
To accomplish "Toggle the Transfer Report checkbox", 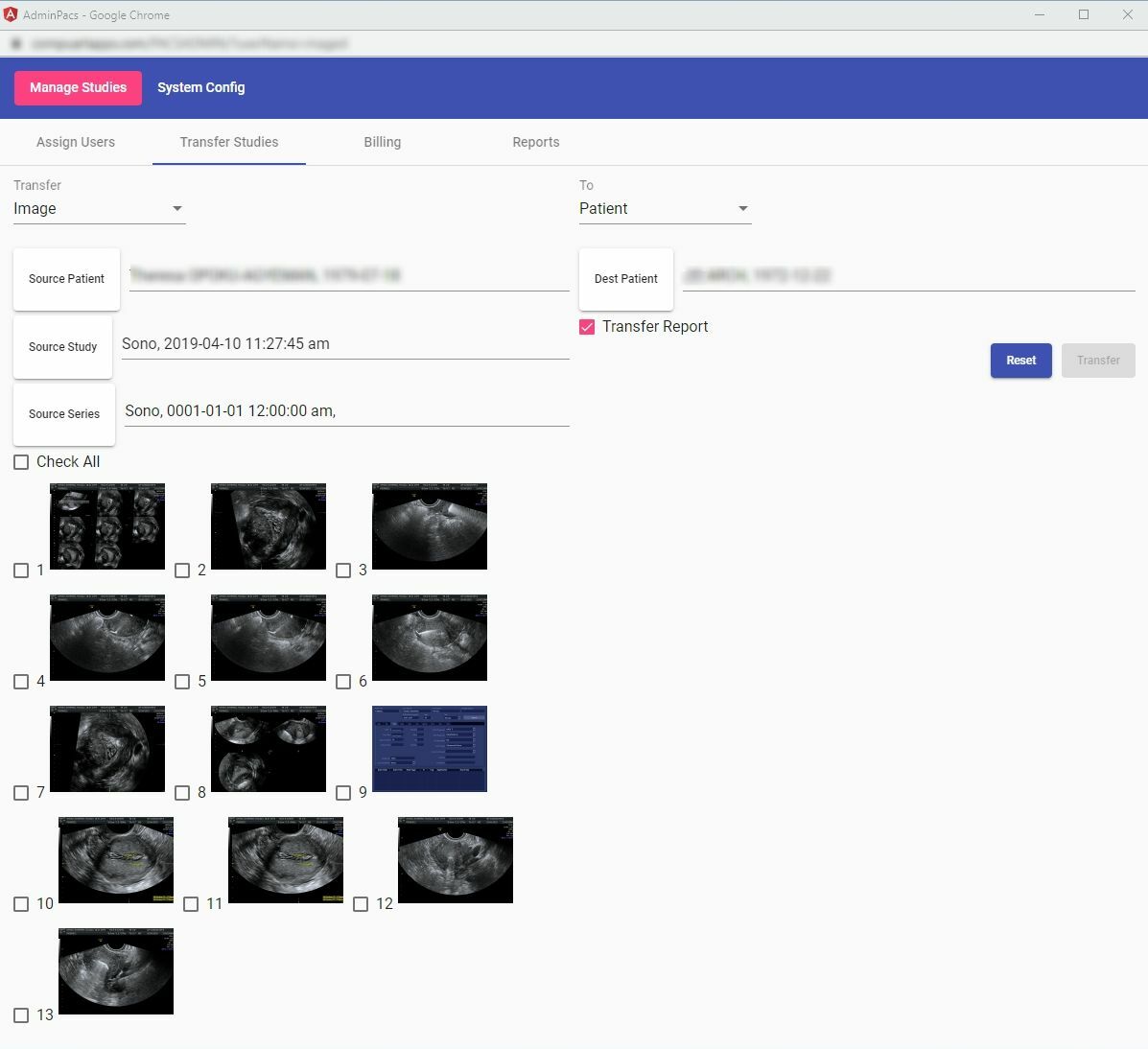I will coord(587,326).
